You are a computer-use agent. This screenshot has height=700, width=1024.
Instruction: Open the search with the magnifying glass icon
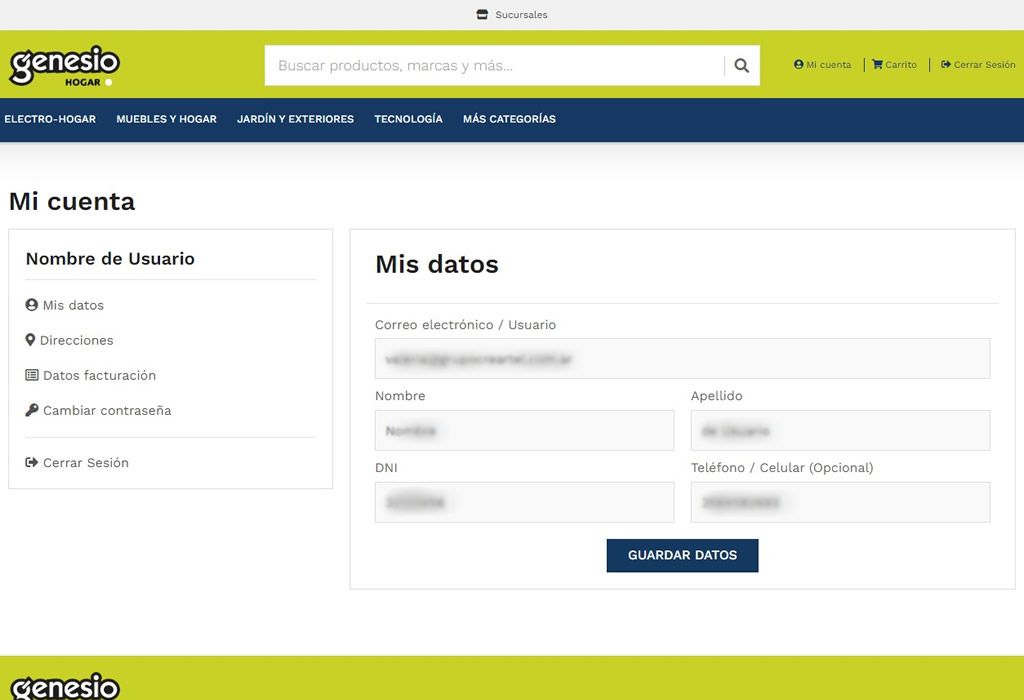(741, 65)
